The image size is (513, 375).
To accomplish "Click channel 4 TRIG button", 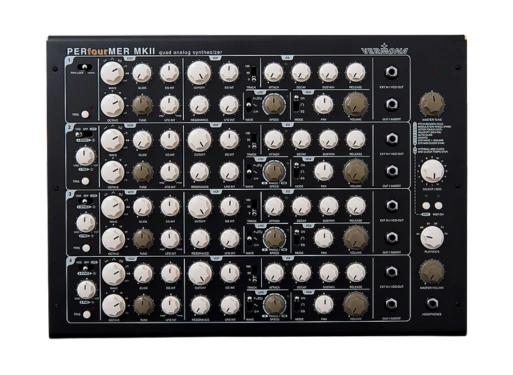I will click(87, 314).
